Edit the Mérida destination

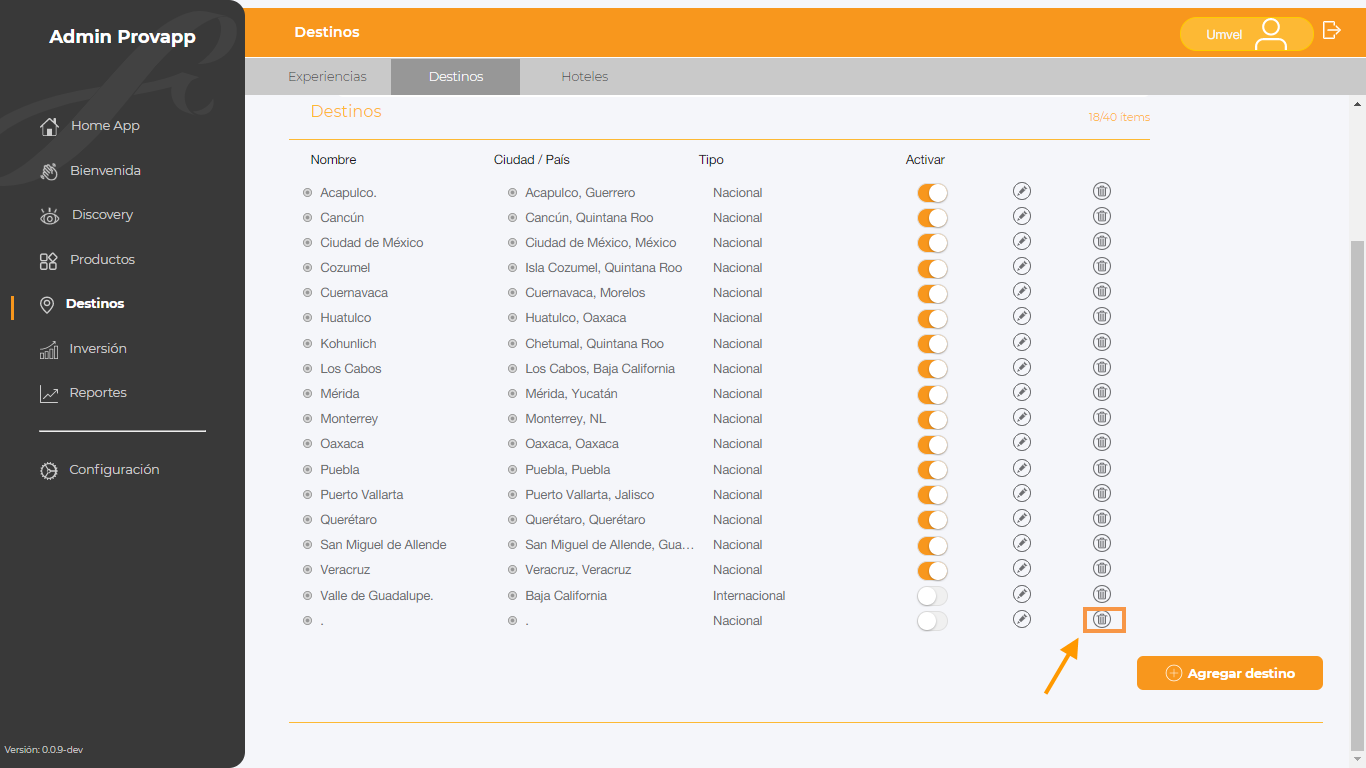pos(1021,392)
